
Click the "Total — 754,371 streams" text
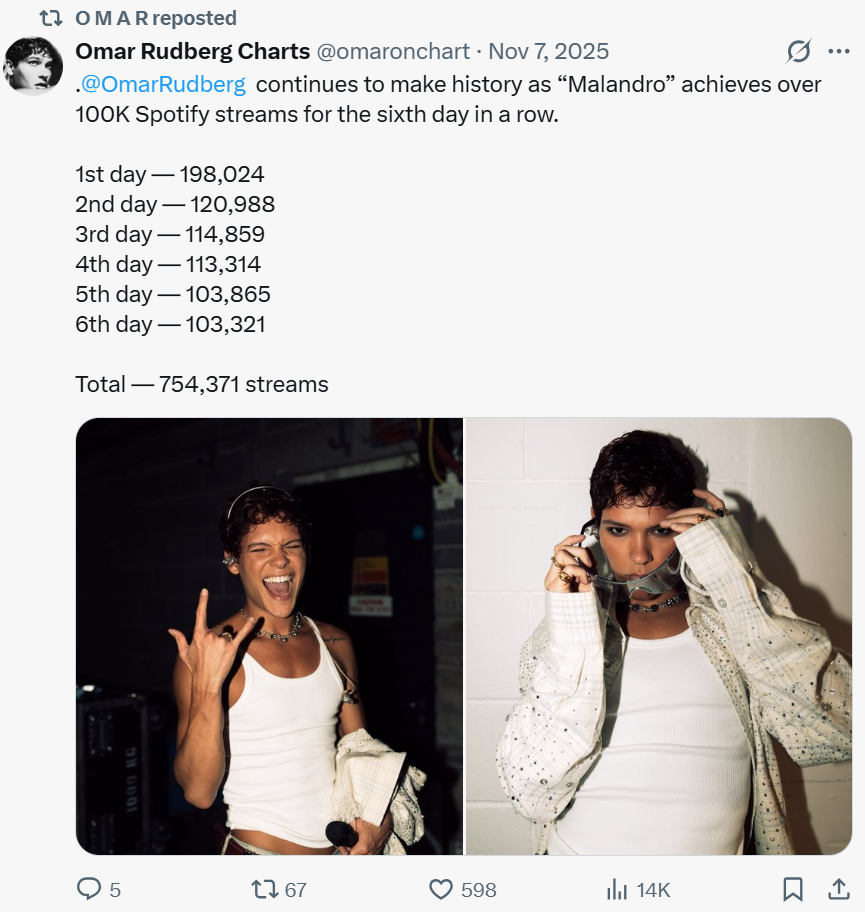[201, 384]
